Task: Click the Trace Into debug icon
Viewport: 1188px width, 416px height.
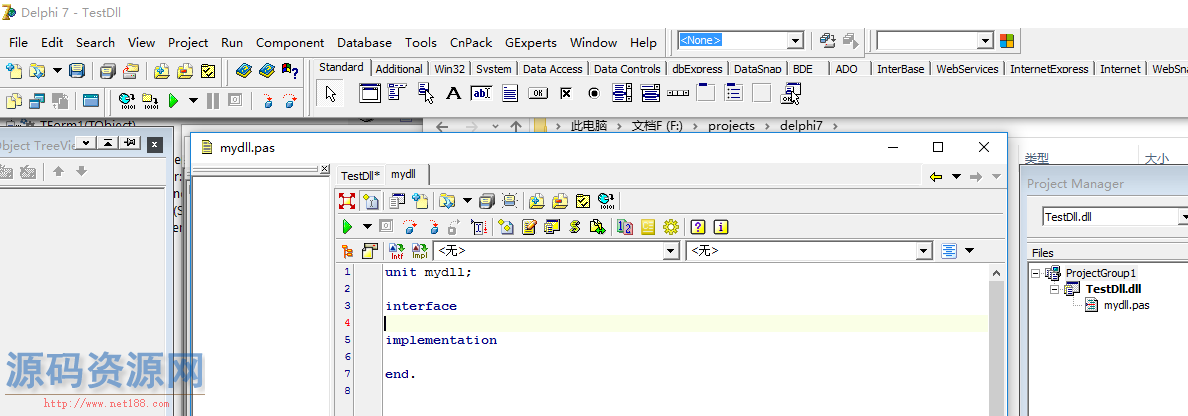Action: (x=267, y=100)
